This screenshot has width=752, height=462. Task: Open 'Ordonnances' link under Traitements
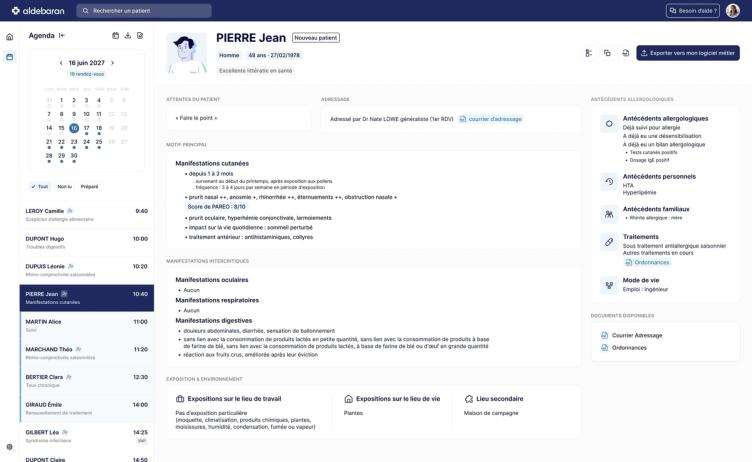(x=647, y=262)
